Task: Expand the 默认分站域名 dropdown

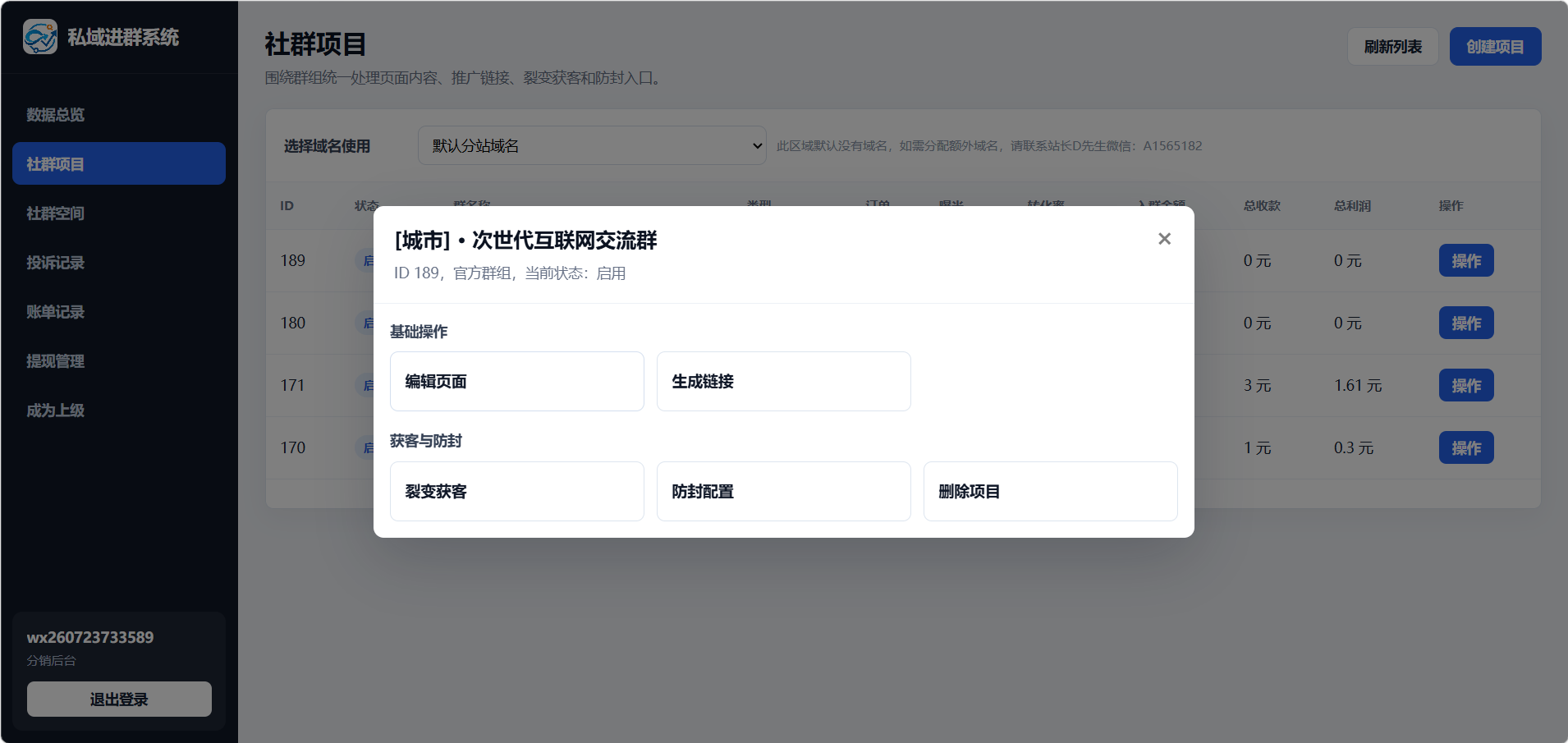Action: tap(592, 145)
